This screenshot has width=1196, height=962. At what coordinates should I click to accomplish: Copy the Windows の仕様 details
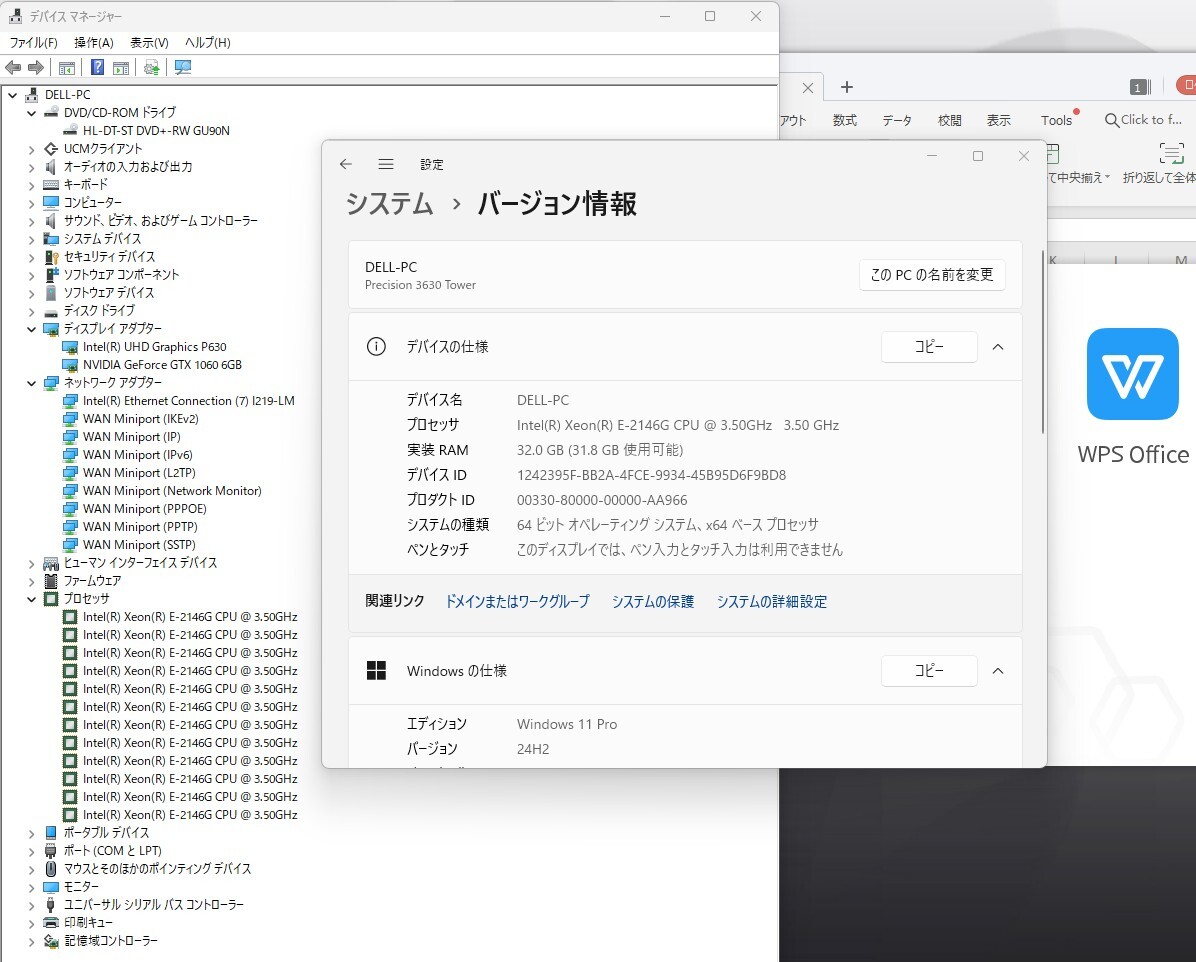929,671
